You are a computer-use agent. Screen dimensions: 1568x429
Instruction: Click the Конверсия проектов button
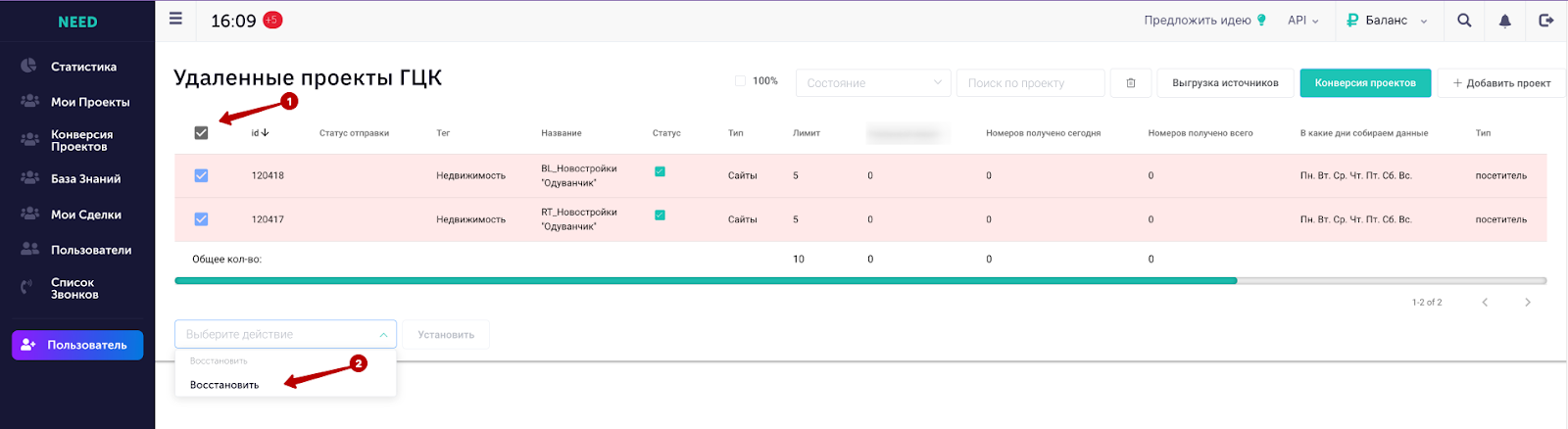[x=1365, y=83]
